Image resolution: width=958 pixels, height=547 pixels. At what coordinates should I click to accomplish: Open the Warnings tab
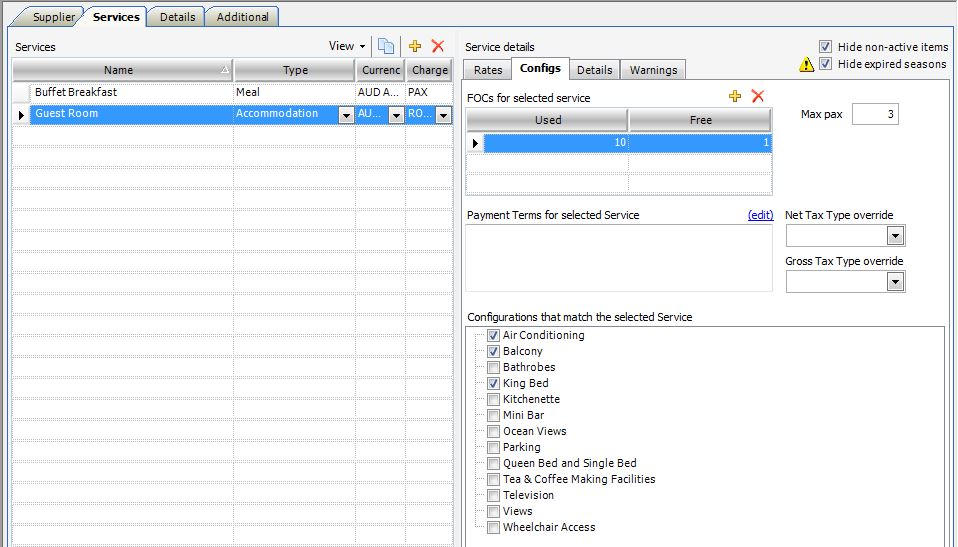coord(653,70)
